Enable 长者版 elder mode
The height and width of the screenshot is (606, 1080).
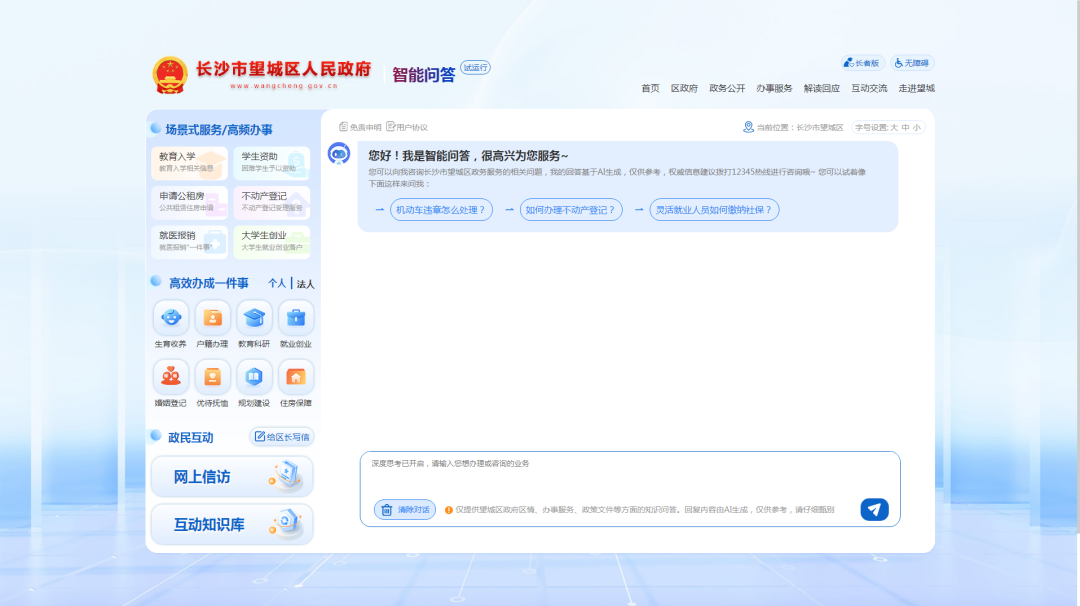pyautogui.click(x=862, y=63)
